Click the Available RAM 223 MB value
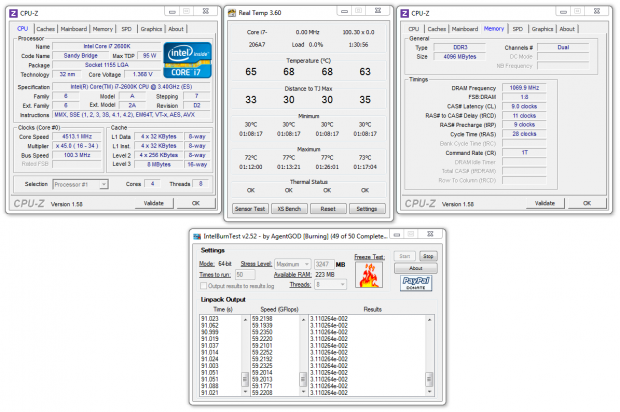The height and width of the screenshot is (412, 620). tap(325, 274)
